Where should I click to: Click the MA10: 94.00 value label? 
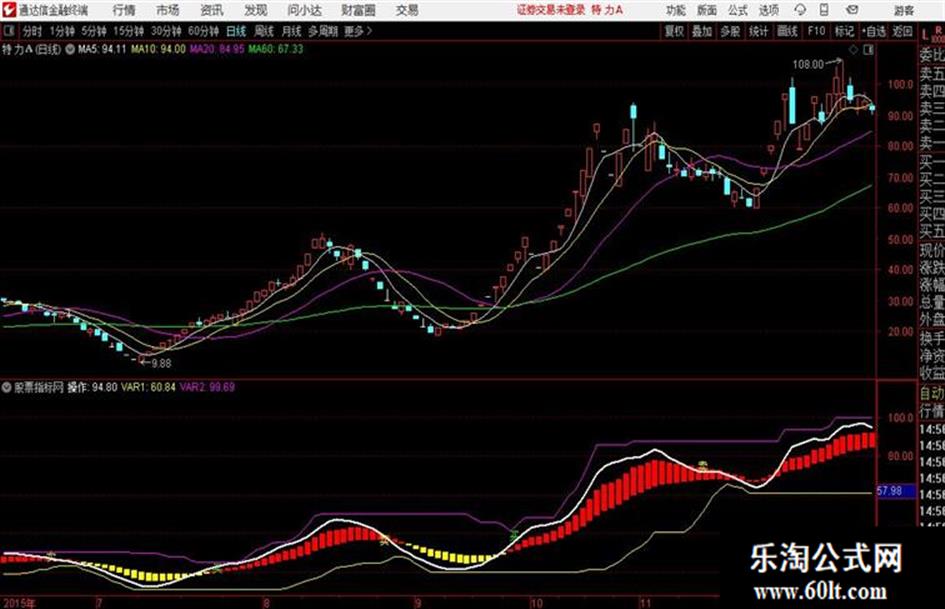(x=159, y=49)
